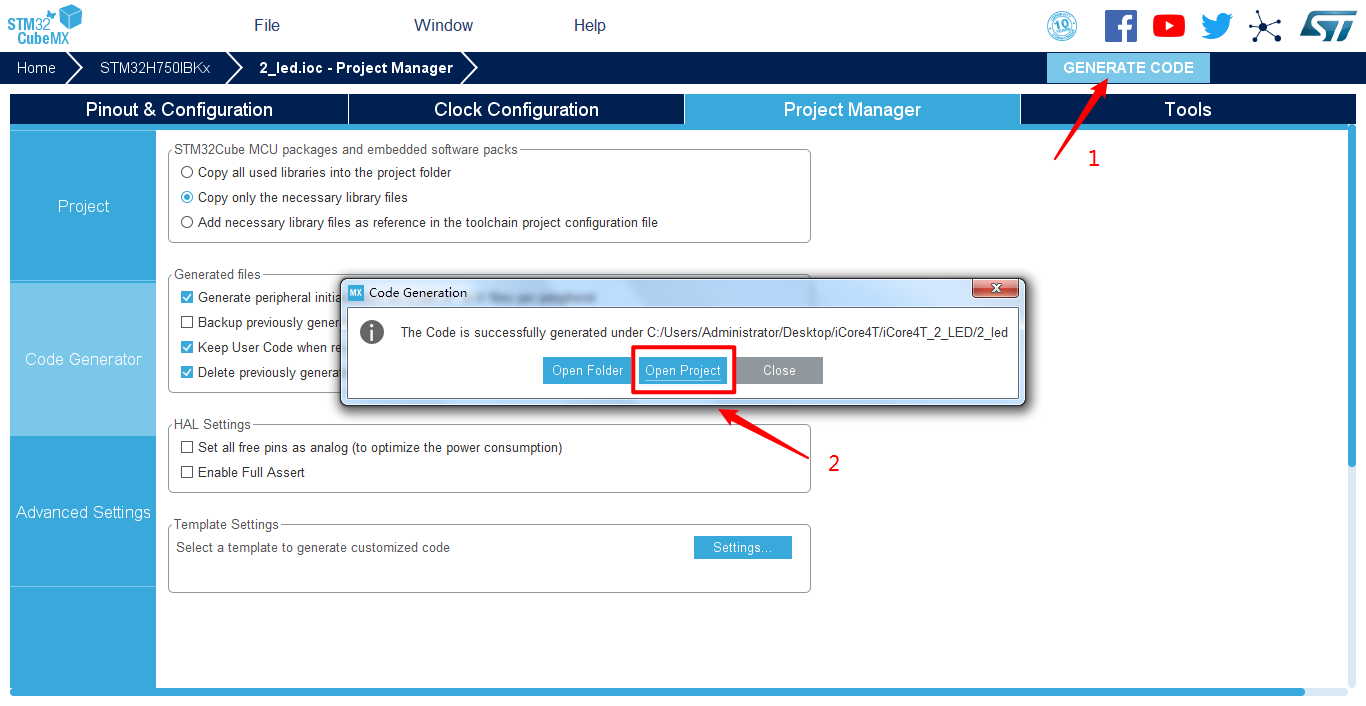Open the Advanced Settings side panel
Screen dimensions: 1366x706
point(83,512)
